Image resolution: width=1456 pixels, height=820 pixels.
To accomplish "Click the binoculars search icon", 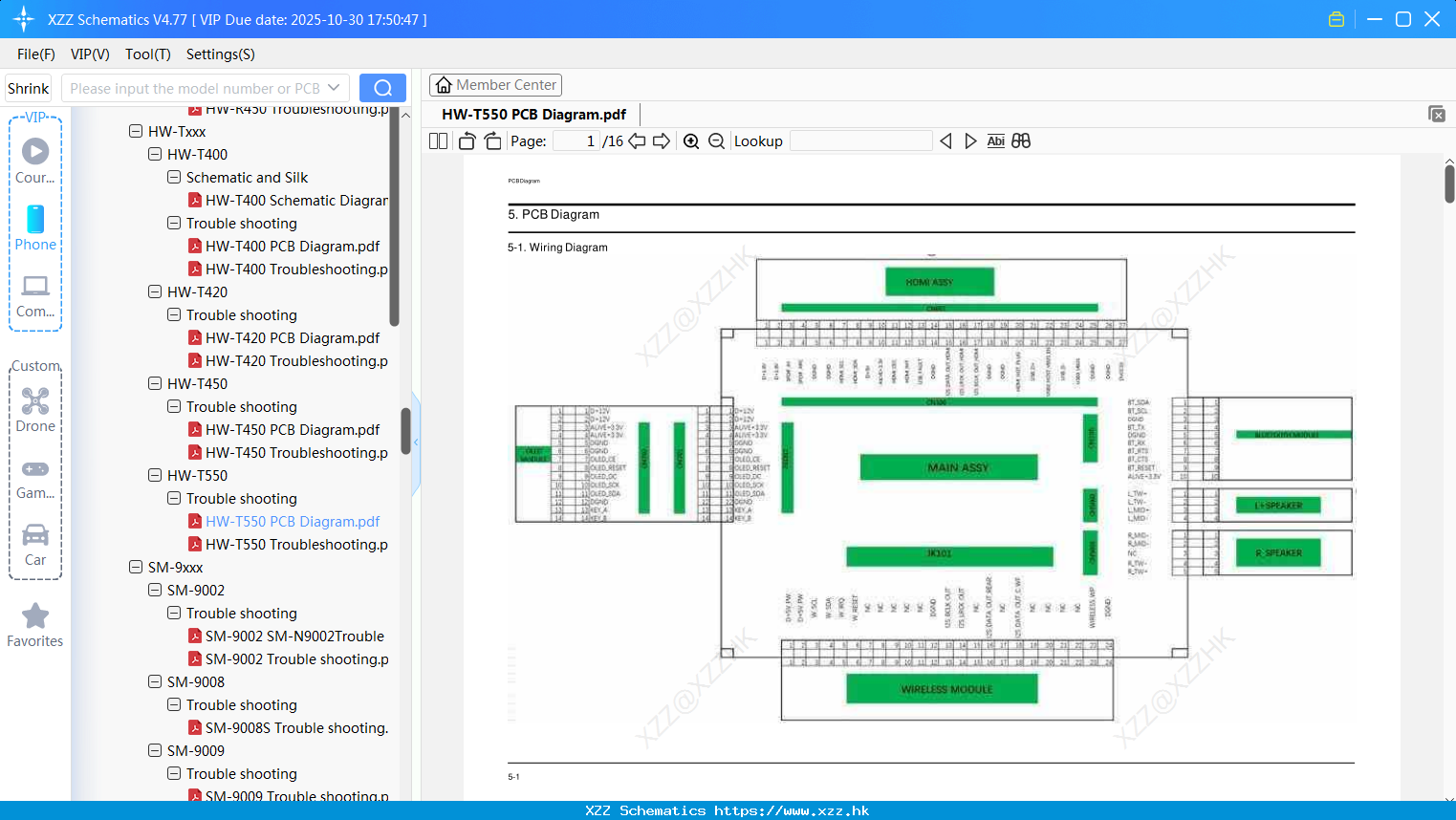I will tap(1021, 141).
